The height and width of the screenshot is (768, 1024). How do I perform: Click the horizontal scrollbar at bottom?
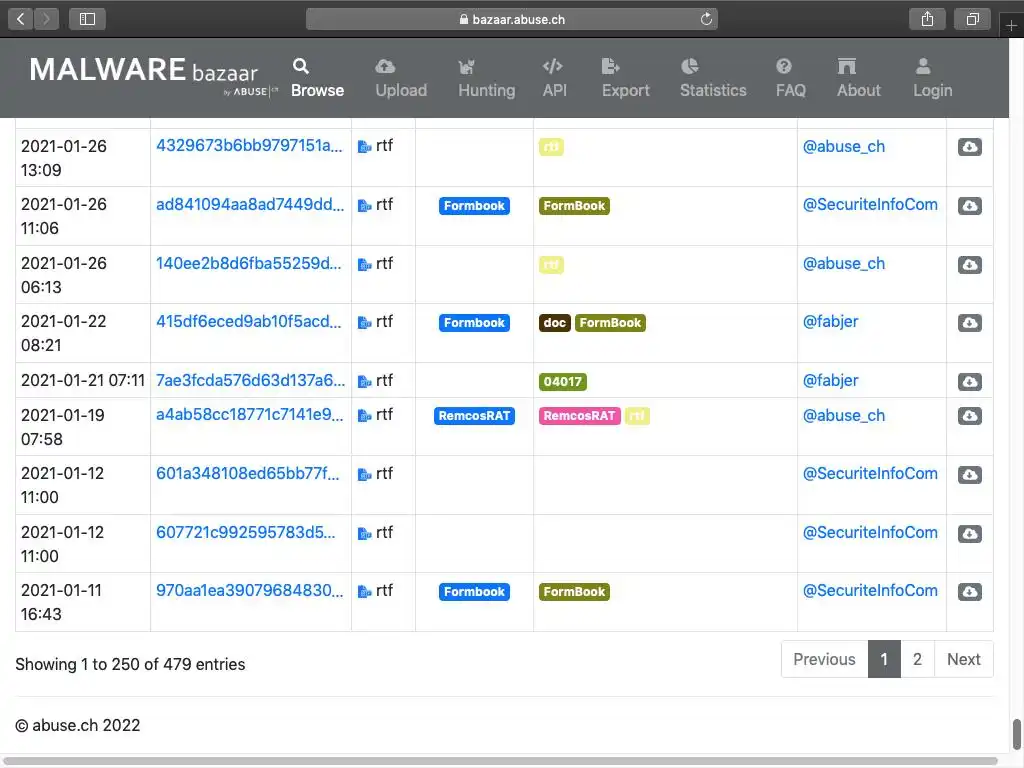(500, 761)
